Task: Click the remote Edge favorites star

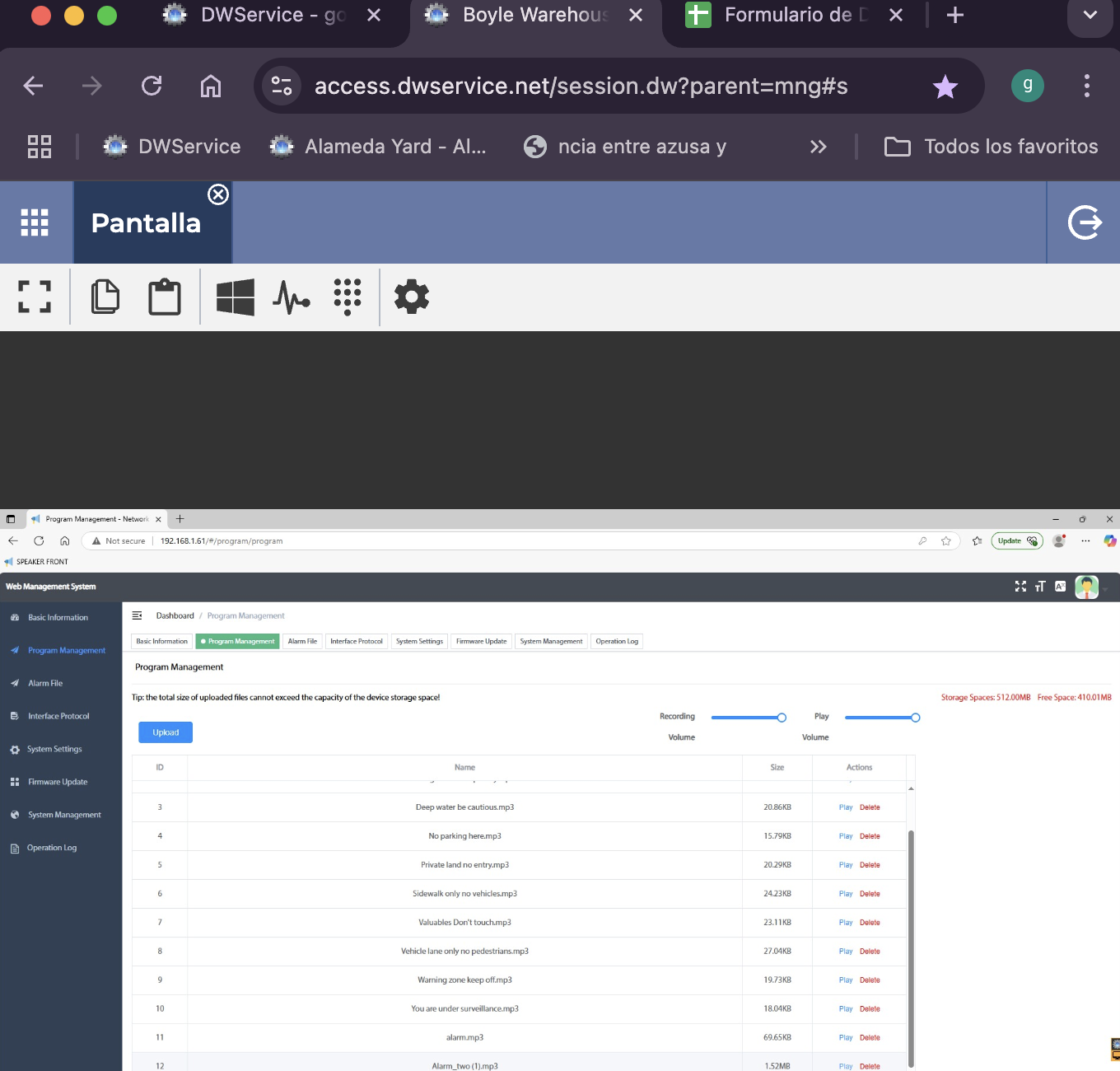Action: pyautogui.click(x=946, y=541)
